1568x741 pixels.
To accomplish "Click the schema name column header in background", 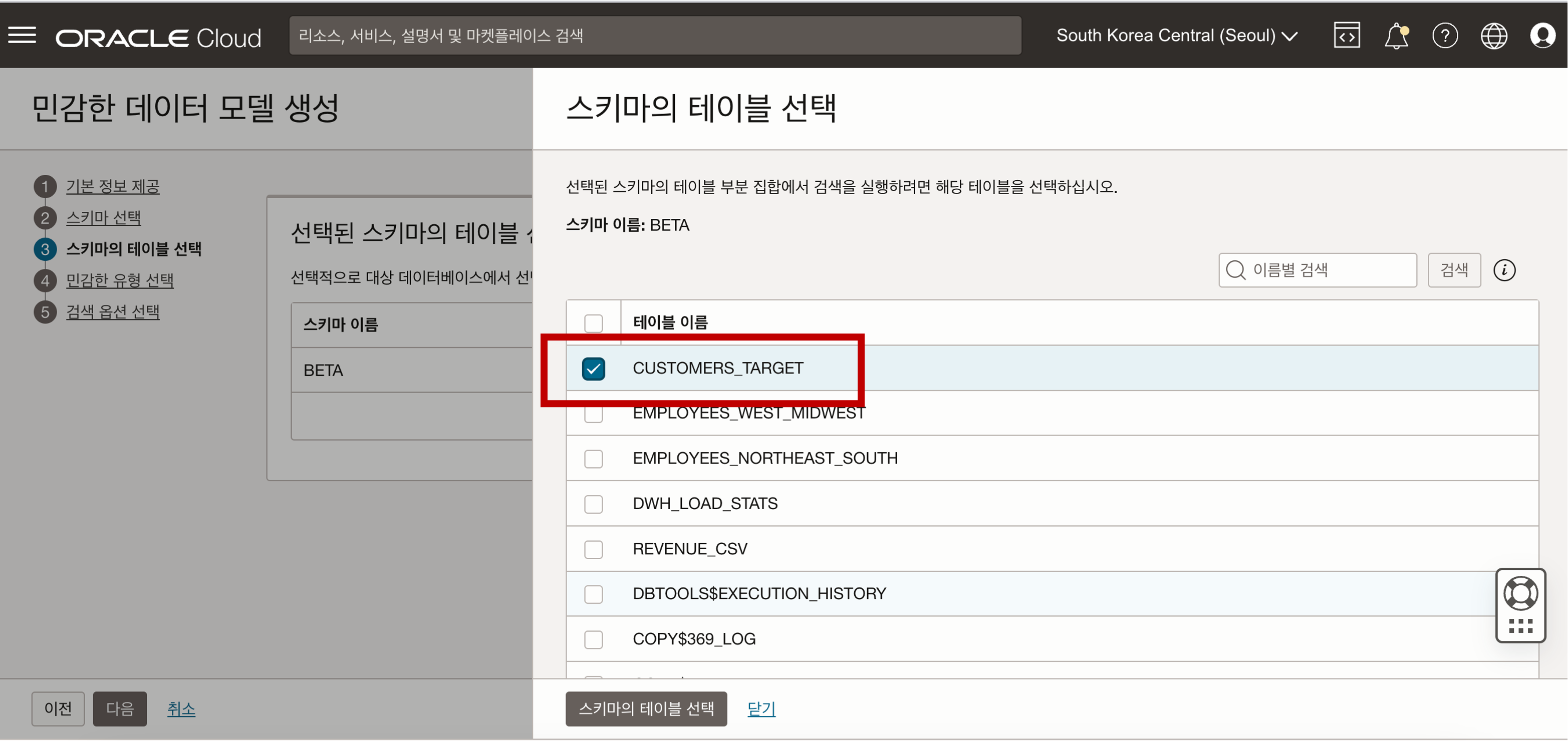I will [x=341, y=325].
